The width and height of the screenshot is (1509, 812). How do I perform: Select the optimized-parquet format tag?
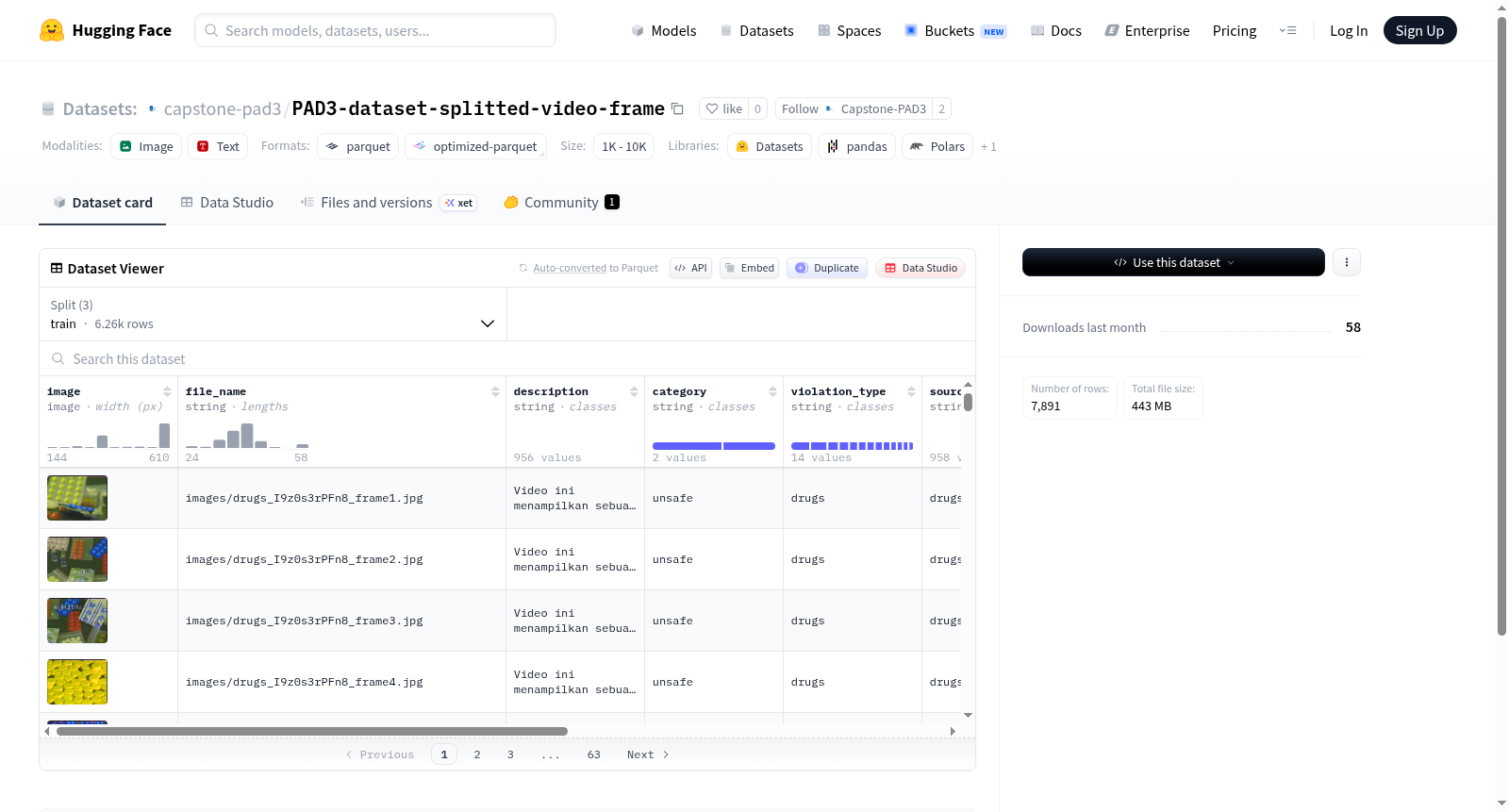click(x=474, y=146)
